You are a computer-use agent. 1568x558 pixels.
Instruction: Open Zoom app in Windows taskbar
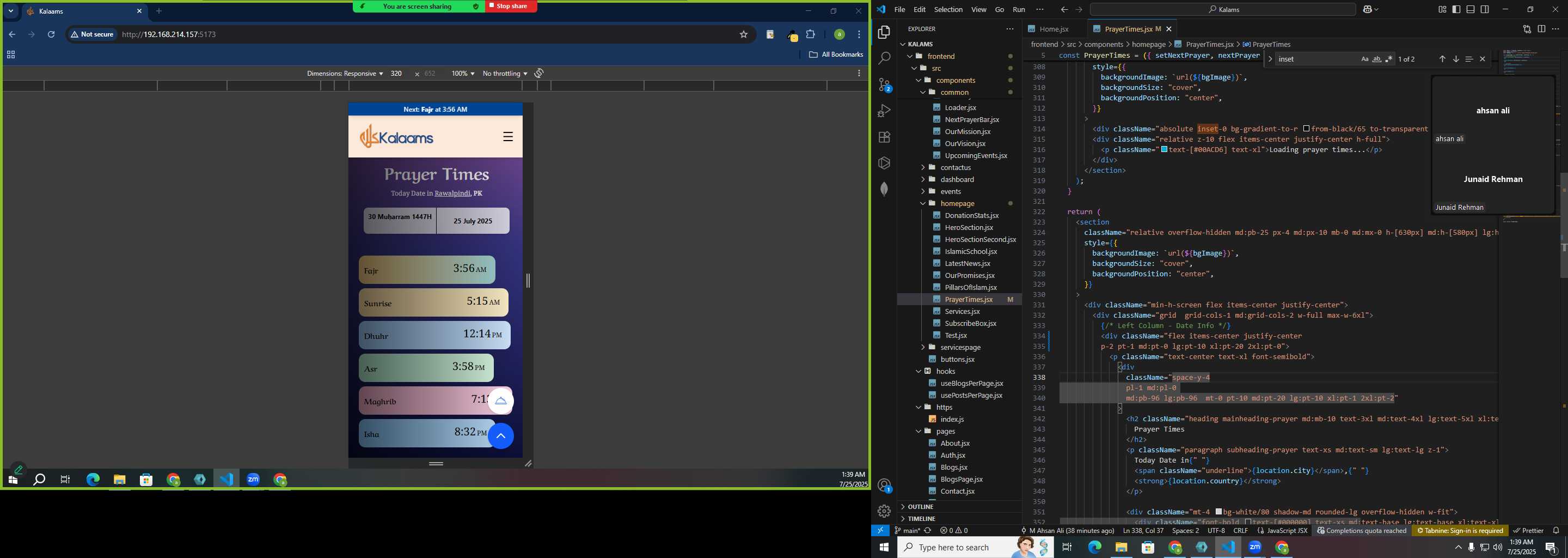1254,548
